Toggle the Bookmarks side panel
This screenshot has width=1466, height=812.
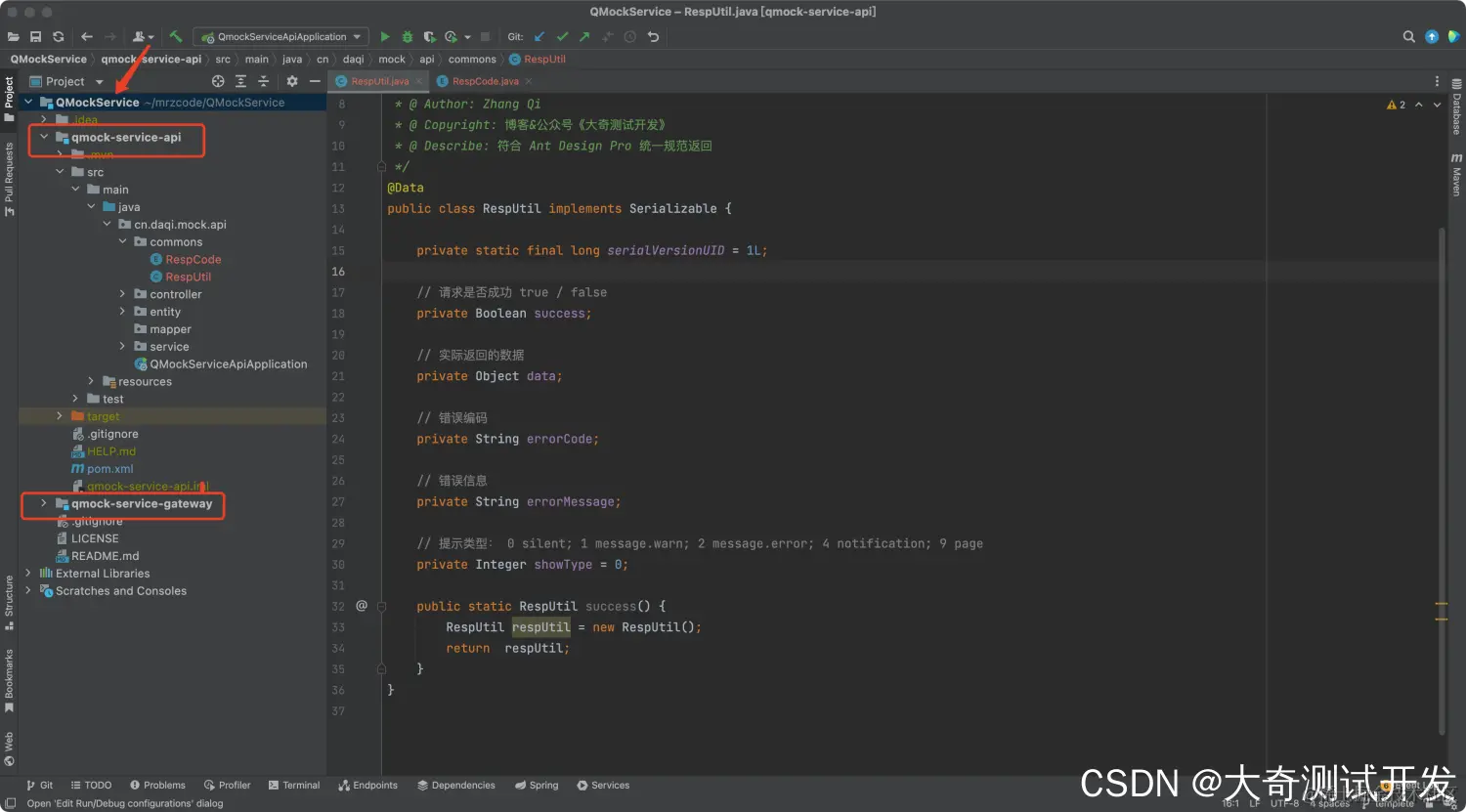(9, 681)
